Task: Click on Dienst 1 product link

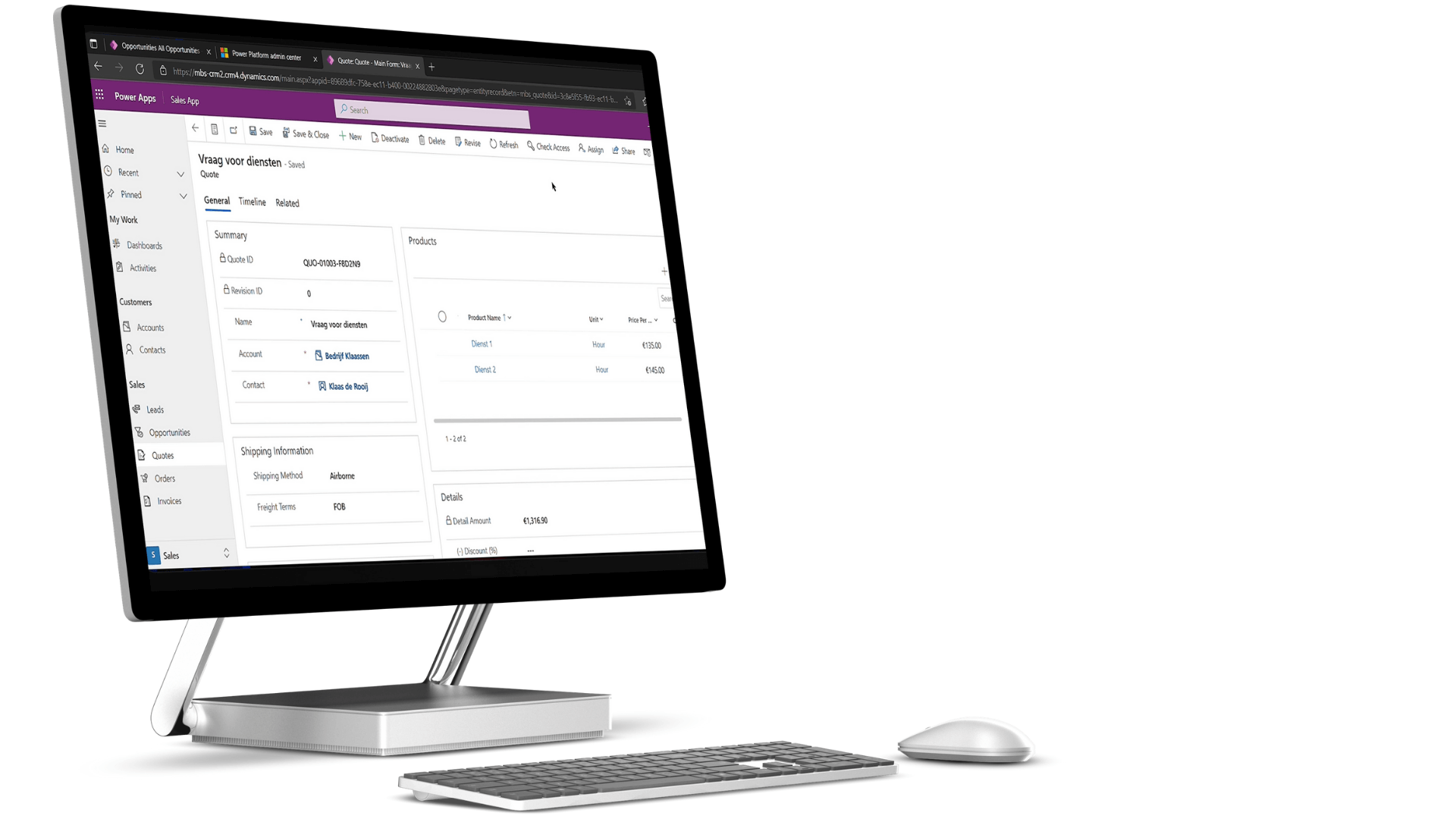Action: tap(481, 343)
